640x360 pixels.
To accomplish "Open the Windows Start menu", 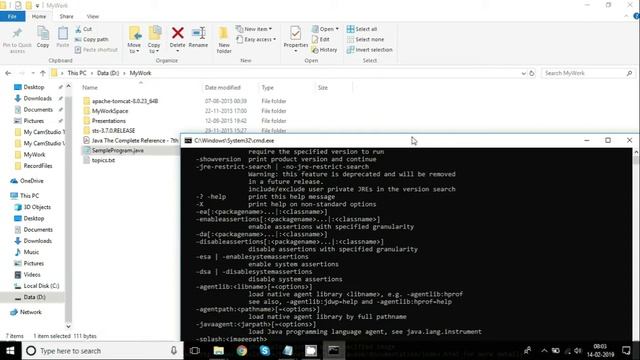I will point(10,351).
